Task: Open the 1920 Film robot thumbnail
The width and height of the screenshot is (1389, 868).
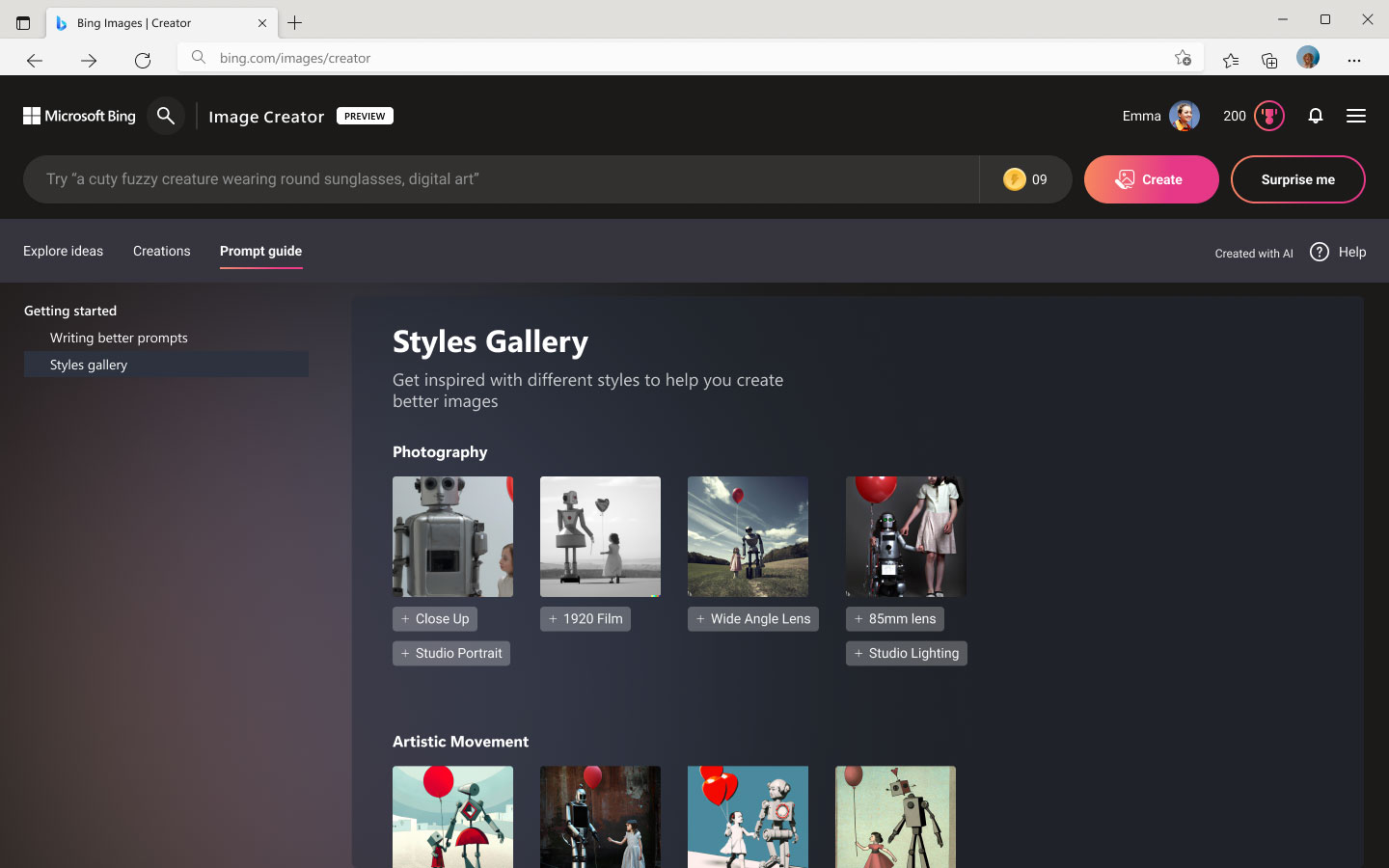Action: tap(600, 536)
